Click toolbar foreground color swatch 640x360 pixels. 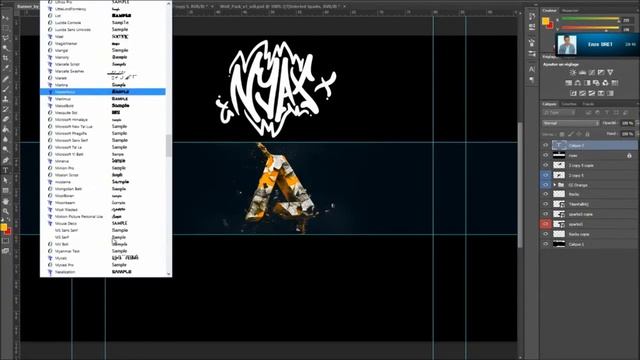(x=4, y=228)
